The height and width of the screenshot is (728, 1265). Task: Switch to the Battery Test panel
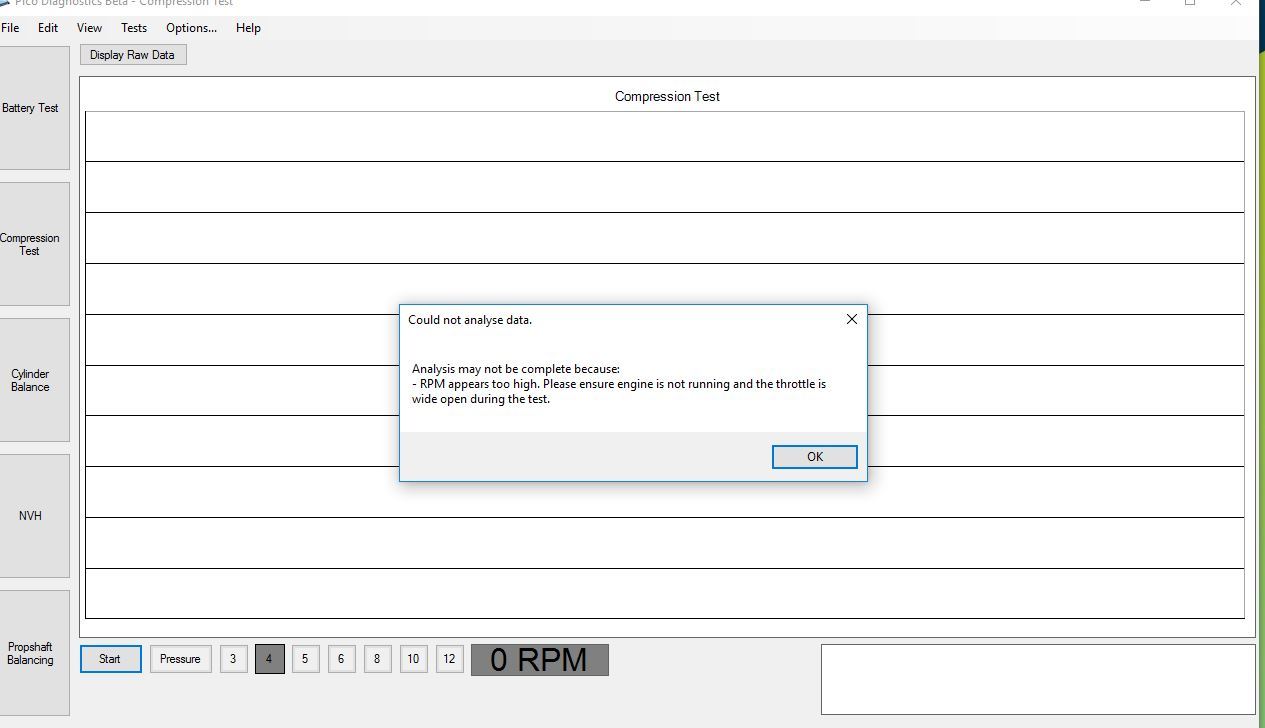[32, 108]
